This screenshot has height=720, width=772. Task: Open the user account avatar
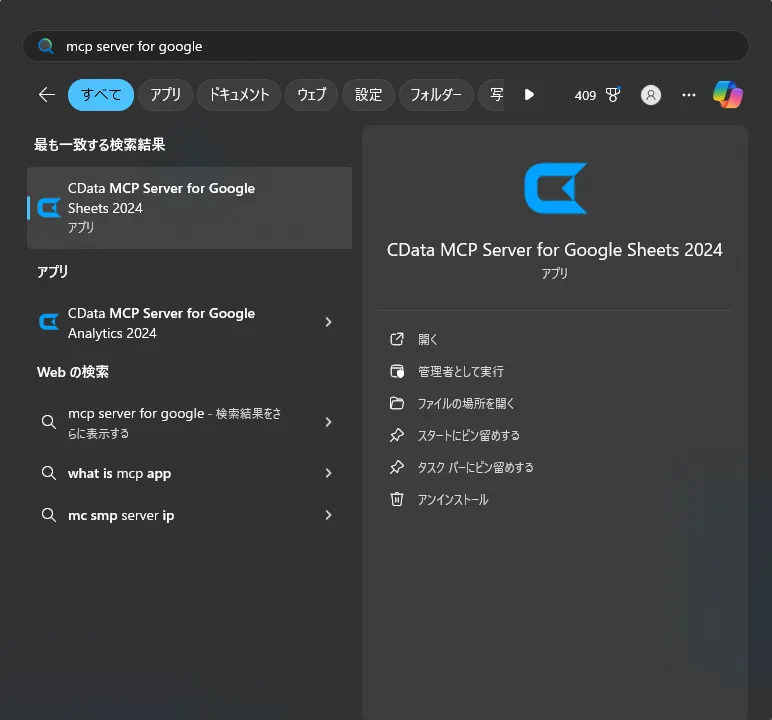[x=650, y=95]
